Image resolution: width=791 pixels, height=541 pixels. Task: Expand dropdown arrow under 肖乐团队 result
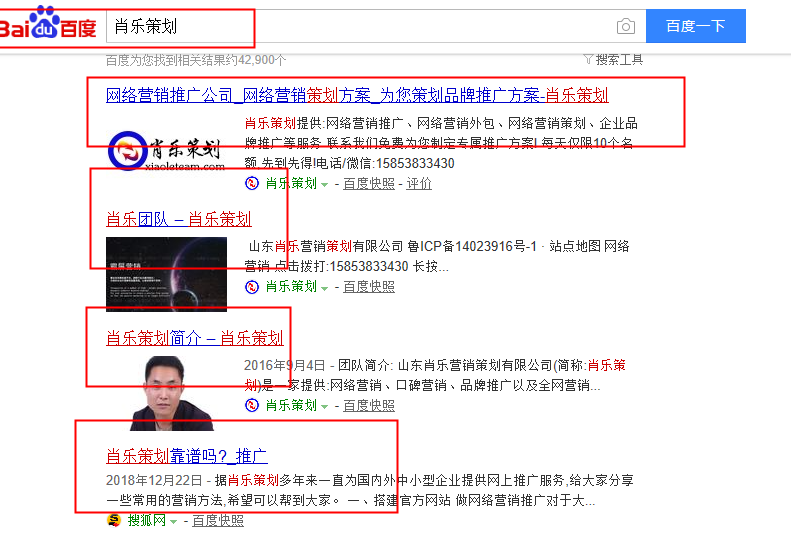[x=325, y=288]
